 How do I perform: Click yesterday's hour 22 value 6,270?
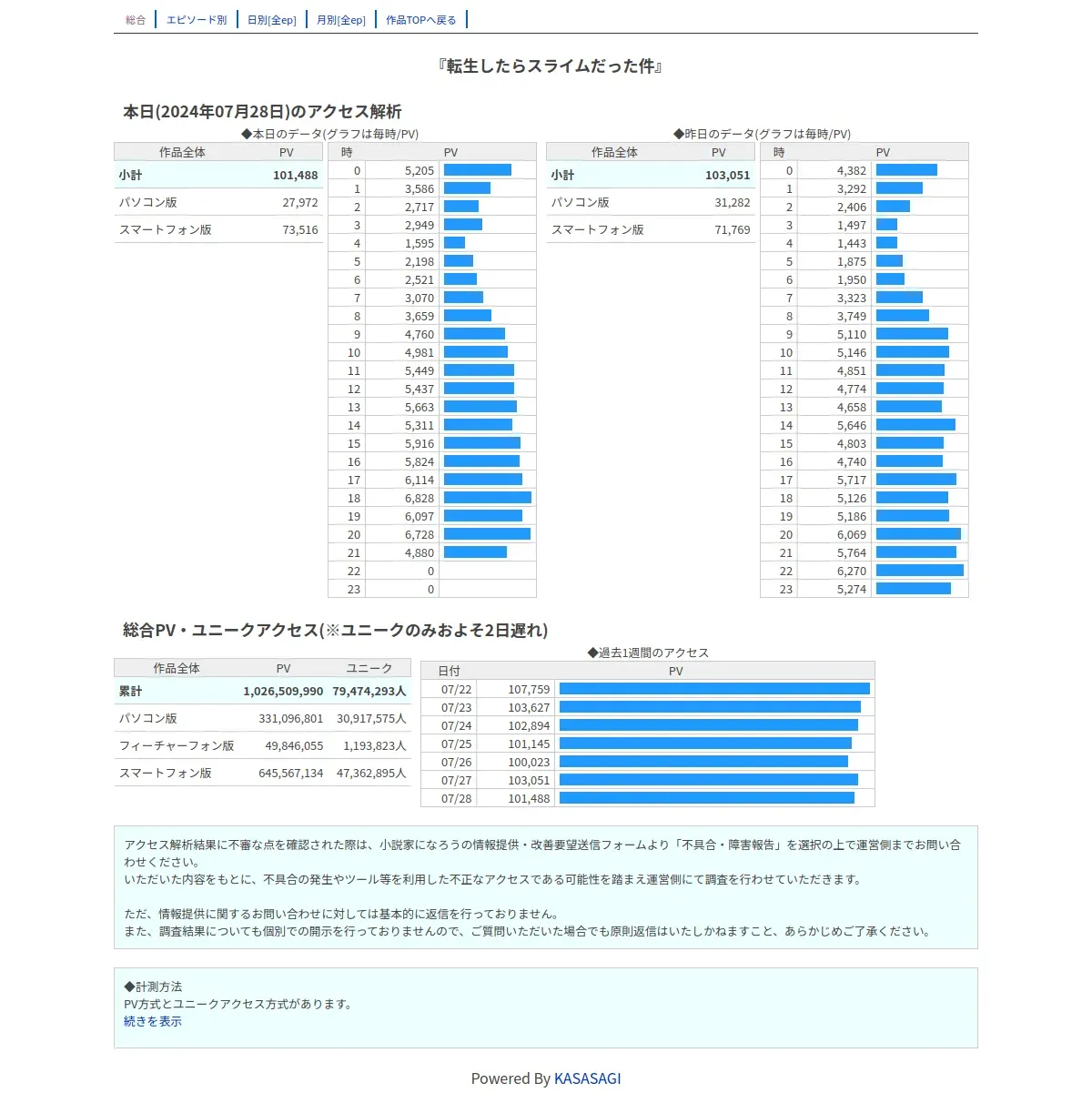852,571
